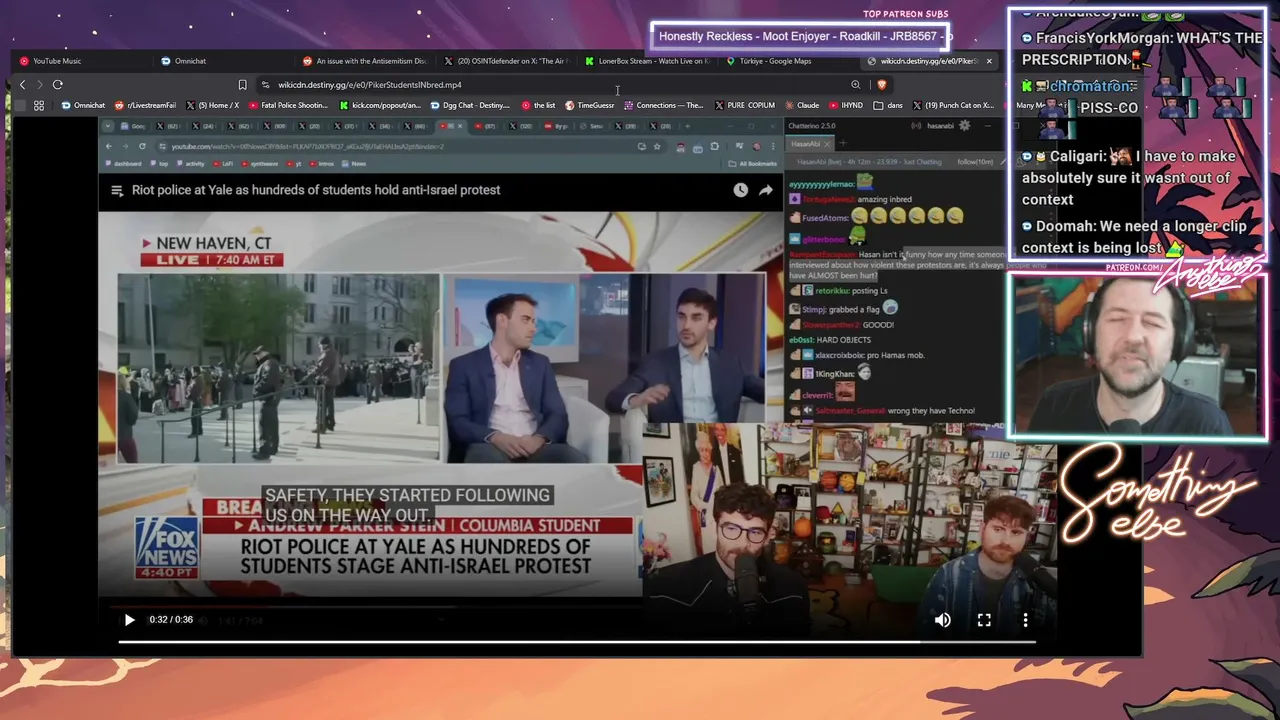This screenshot has height=720, width=1280.
Task: Open the kick.com/popout bookmark
Action: tap(381, 105)
